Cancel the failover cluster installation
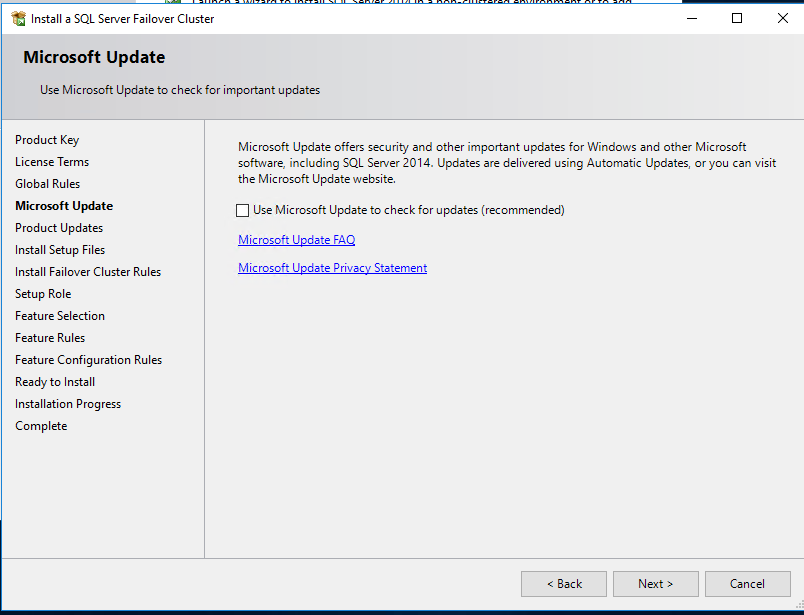Viewport: 804px width, 615px height. coord(747,584)
